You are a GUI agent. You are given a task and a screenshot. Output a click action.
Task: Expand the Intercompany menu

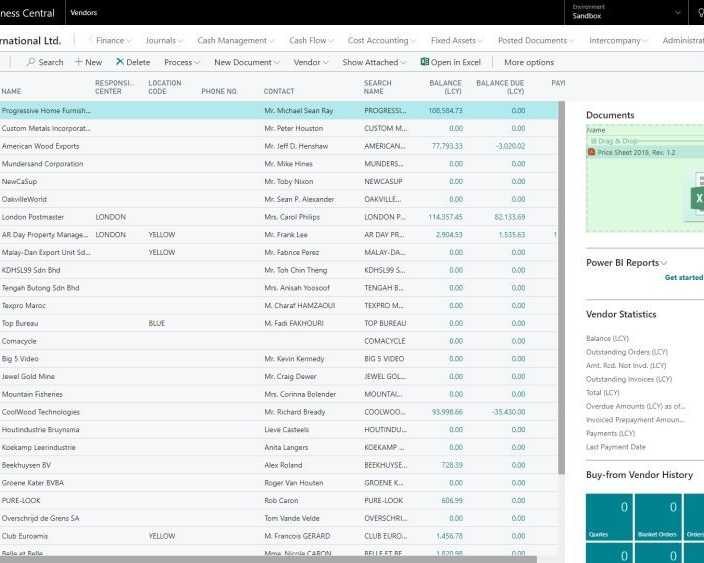pyautogui.click(x=618, y=40)
